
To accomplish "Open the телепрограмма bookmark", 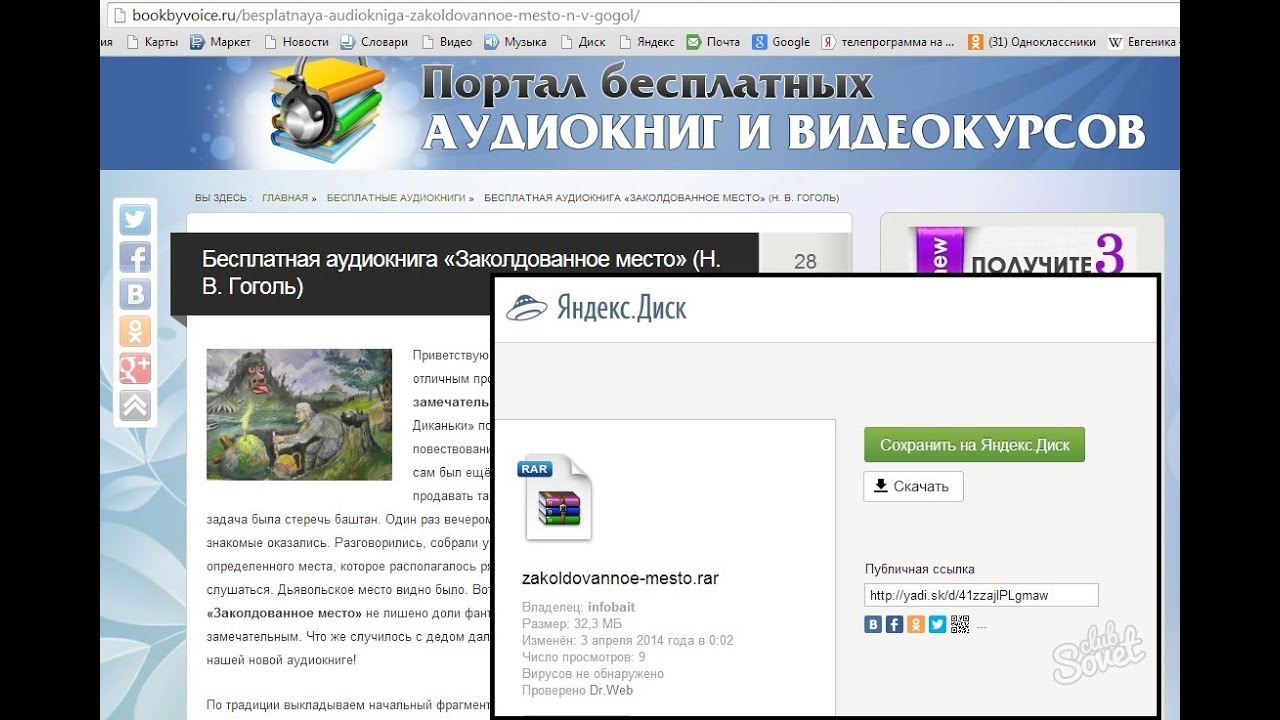I will (x=888, y=42).
